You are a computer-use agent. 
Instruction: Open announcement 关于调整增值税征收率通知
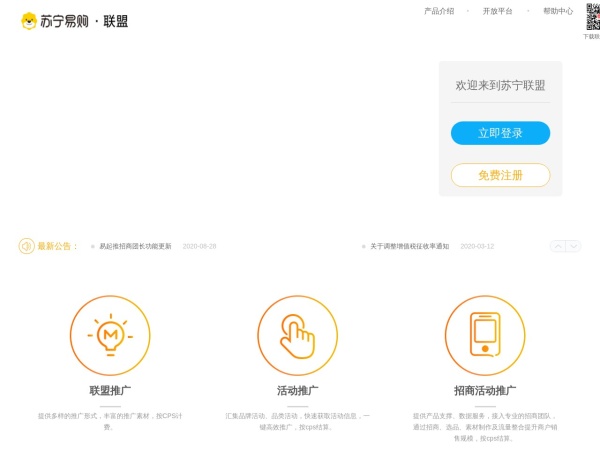click(x=409, y=246)
